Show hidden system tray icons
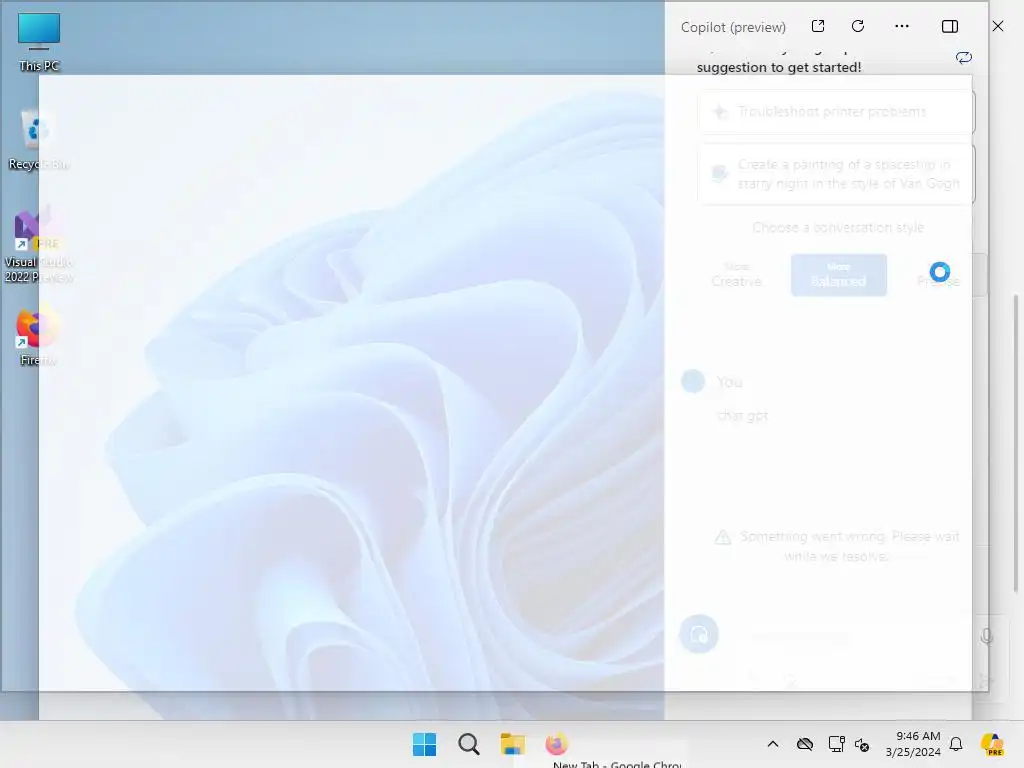1024x768 pixels. pyautogui.click(x=773, y=744)
